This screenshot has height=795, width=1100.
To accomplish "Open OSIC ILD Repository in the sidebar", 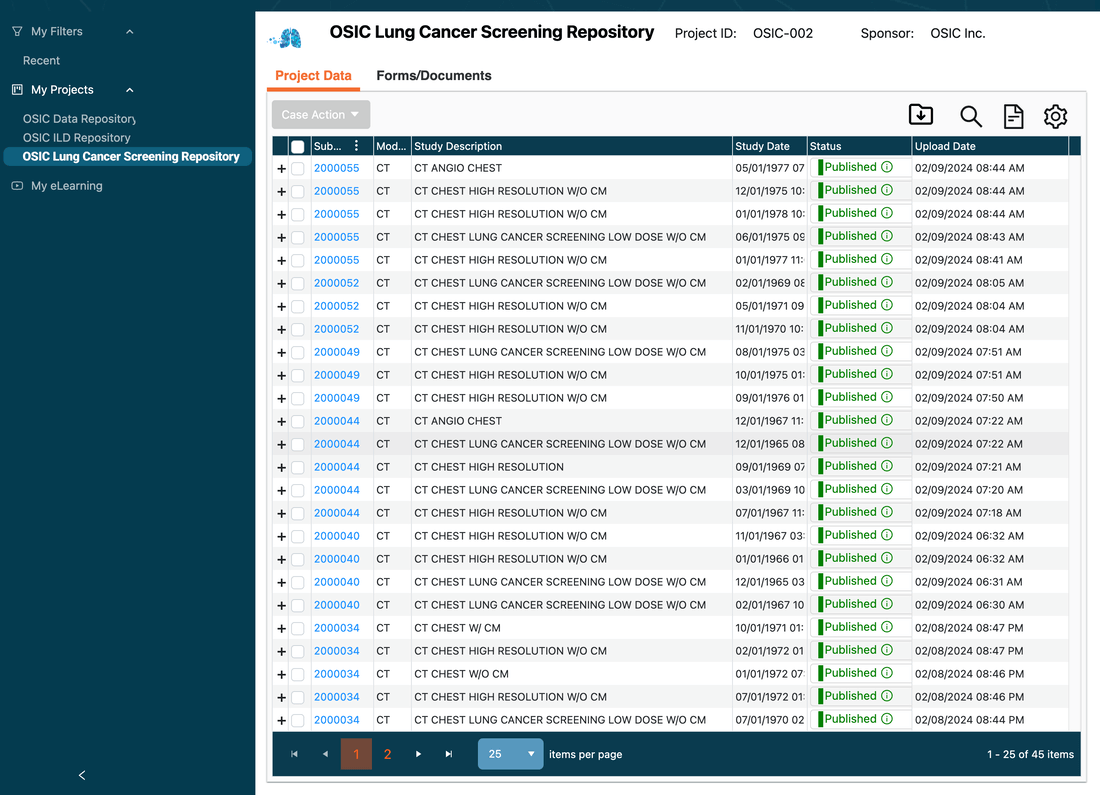I will (77, 138).
